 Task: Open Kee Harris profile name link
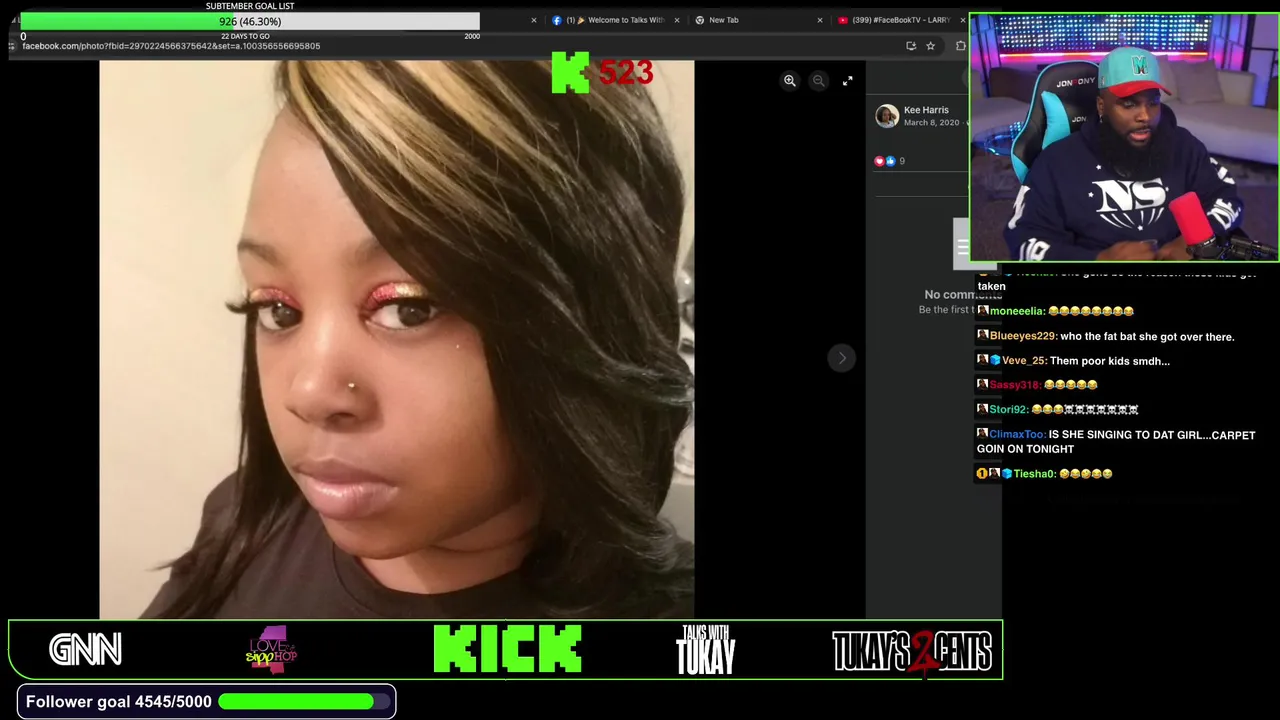[926, 110]
